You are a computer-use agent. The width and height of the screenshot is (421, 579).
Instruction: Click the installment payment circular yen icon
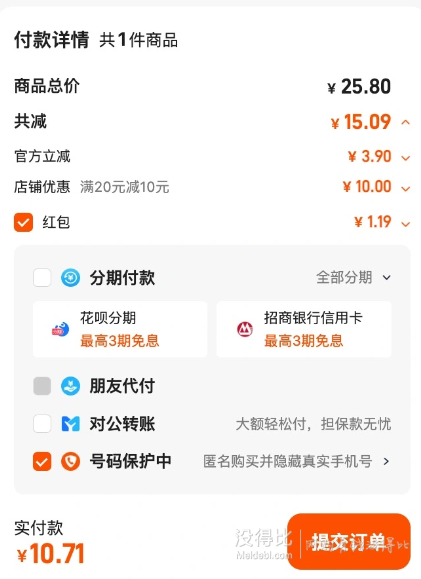pyautogui.click(x=70, y=277)
